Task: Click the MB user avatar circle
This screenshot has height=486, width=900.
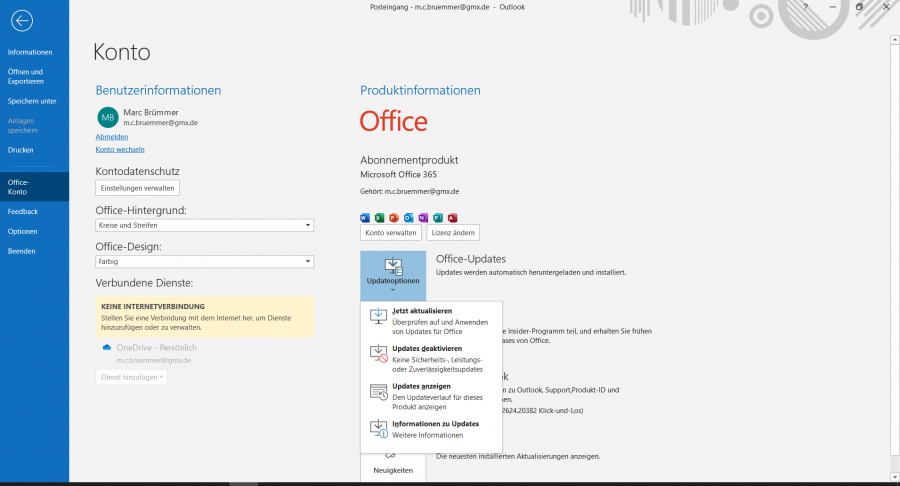Action: 107,117
